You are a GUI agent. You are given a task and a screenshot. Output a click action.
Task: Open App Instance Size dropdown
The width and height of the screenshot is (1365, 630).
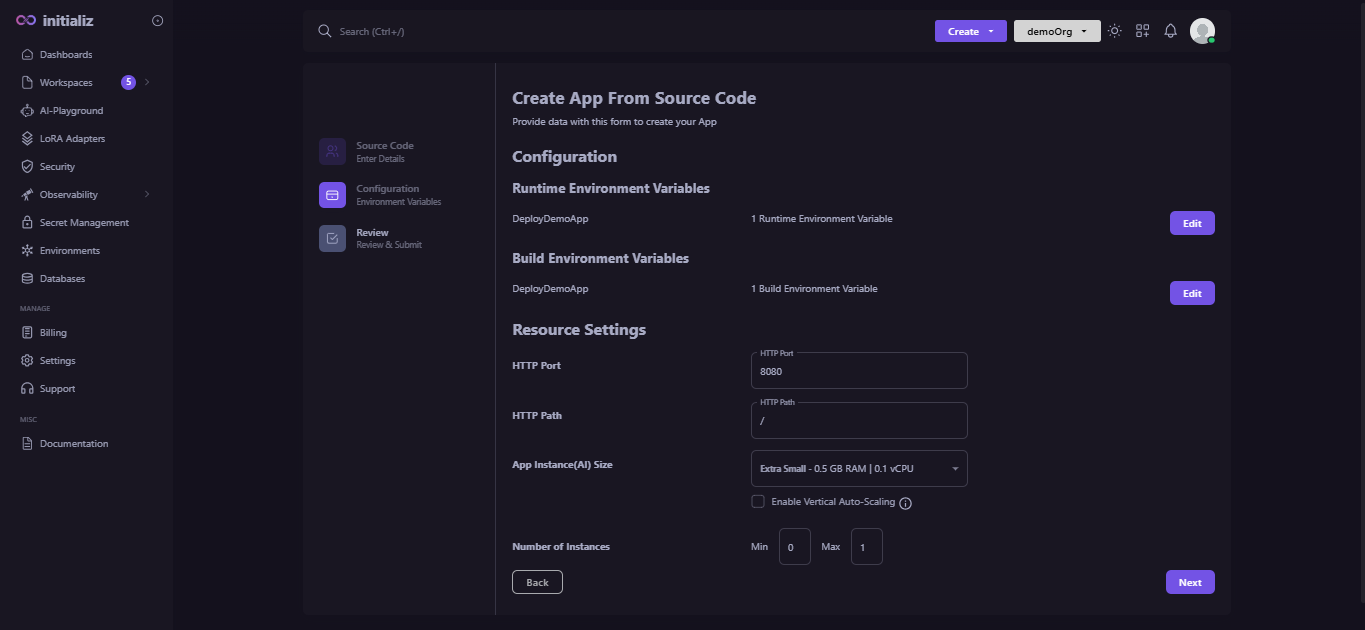859,469
